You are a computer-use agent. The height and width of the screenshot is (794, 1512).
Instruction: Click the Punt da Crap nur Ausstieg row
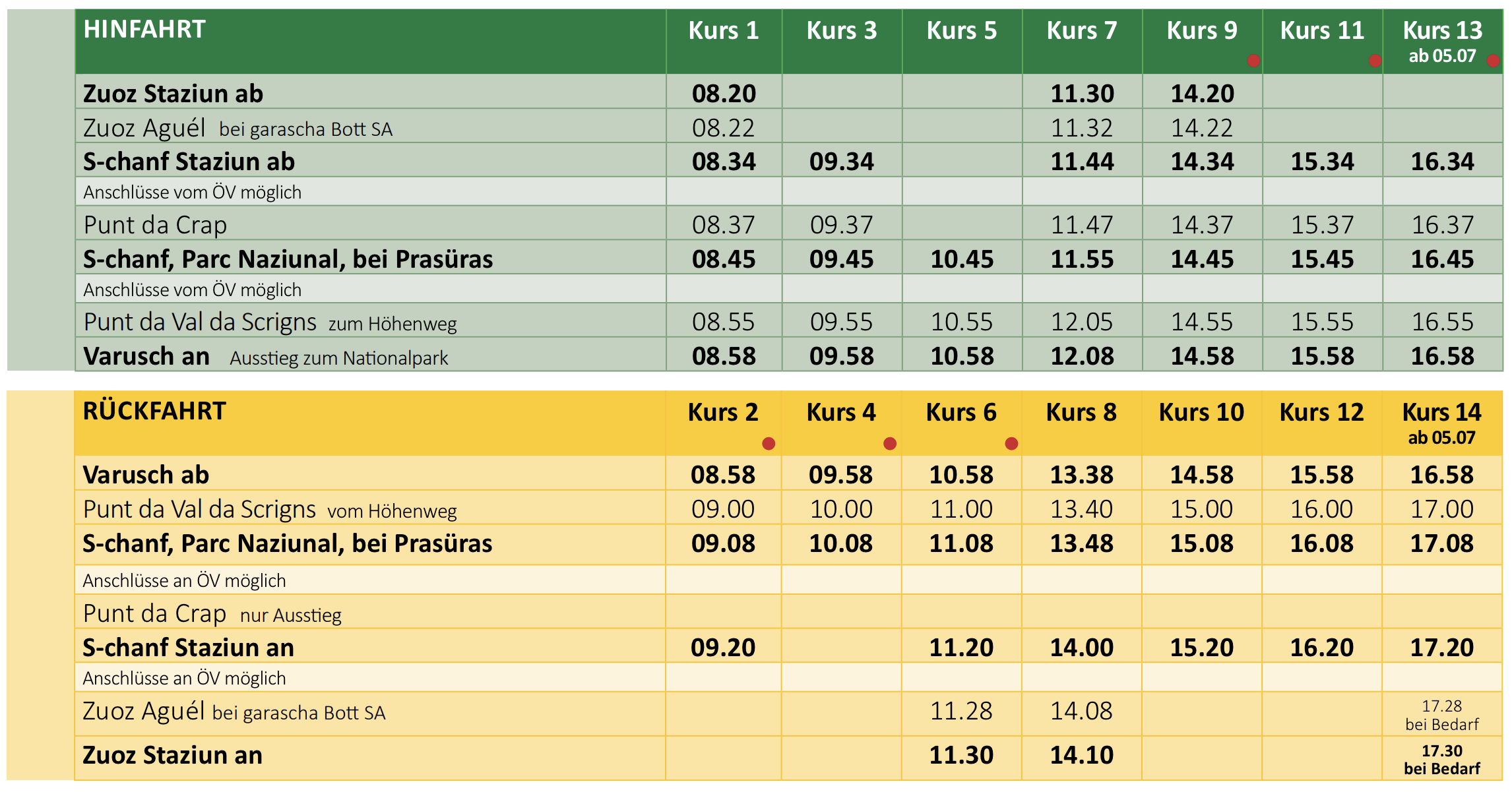(x=212, y=614)
